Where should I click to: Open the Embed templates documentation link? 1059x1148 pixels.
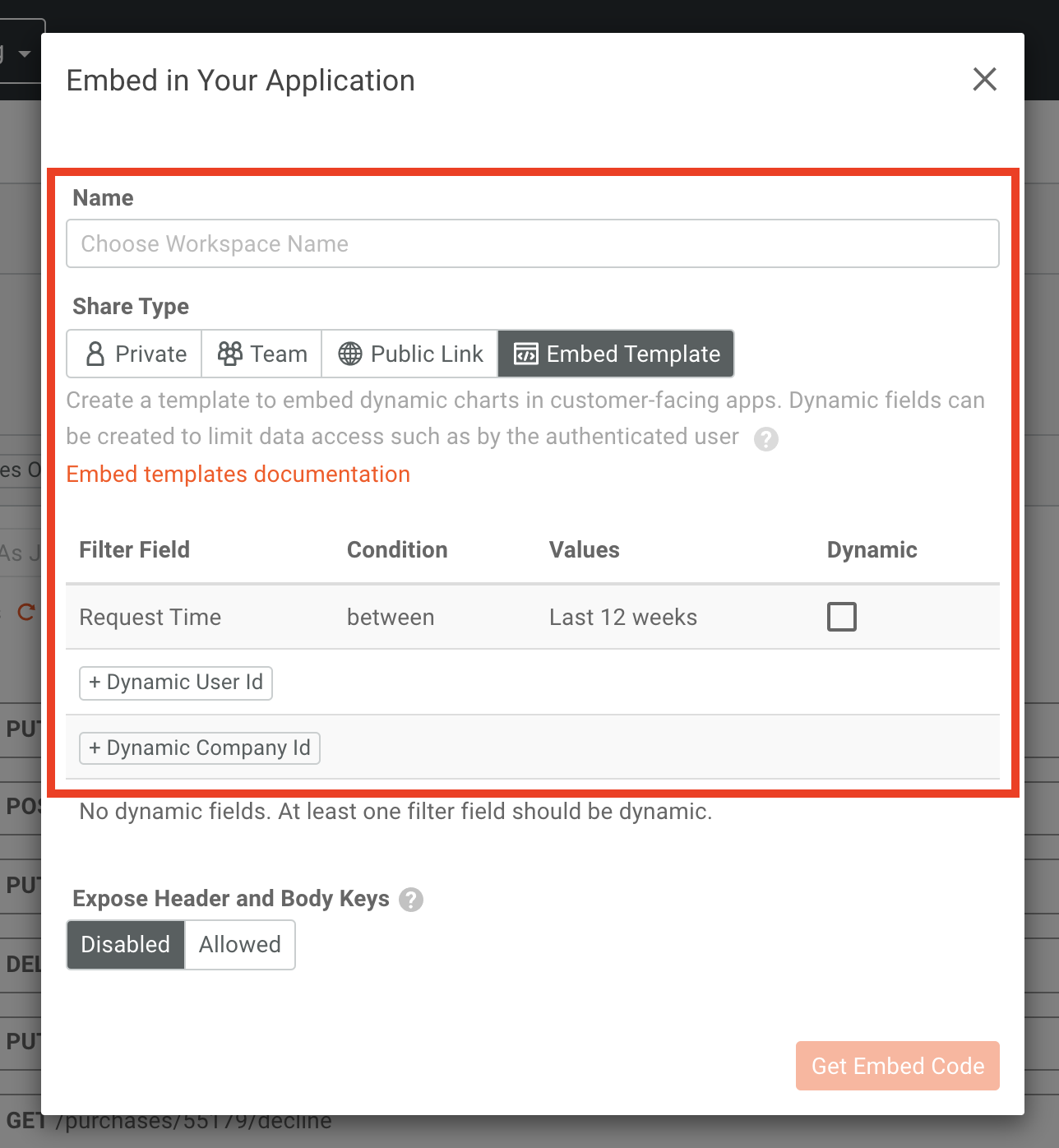tap(238, 474)
